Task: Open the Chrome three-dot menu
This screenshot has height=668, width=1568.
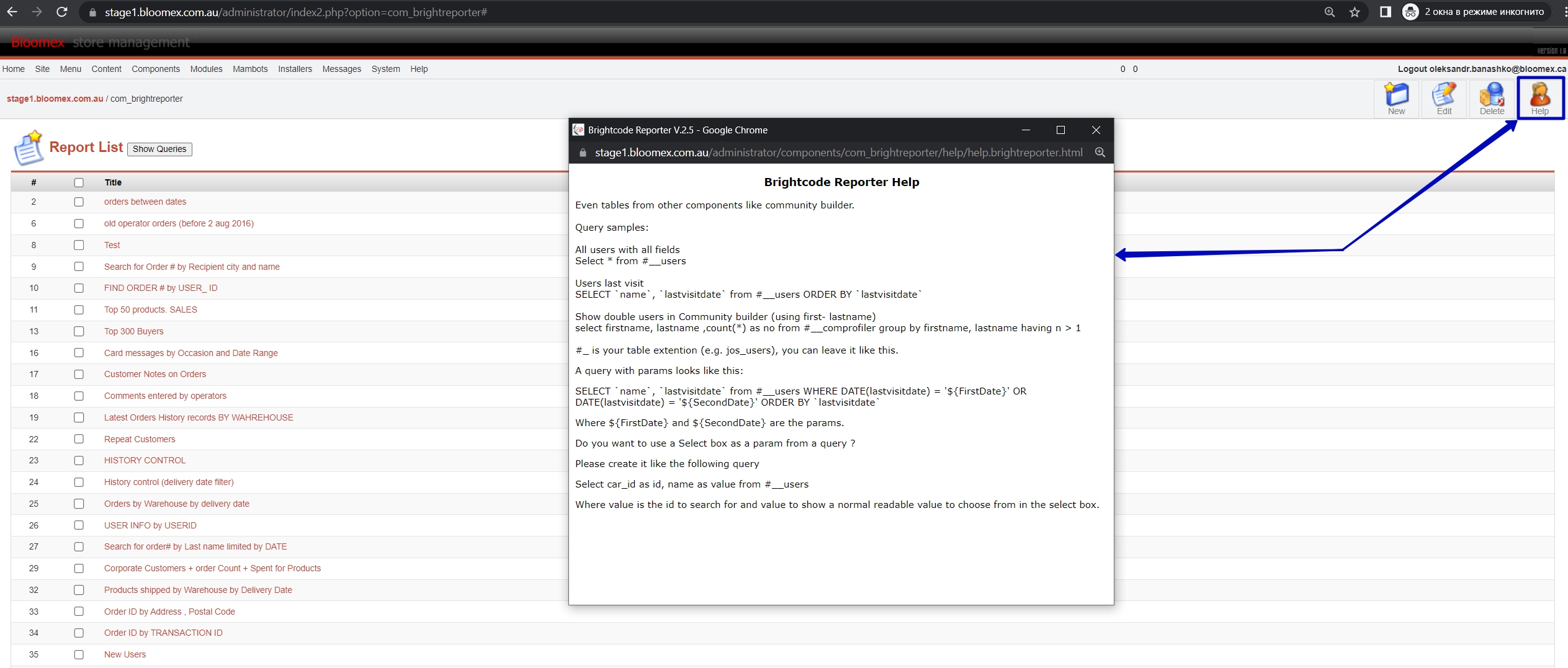Action: 1564,12
